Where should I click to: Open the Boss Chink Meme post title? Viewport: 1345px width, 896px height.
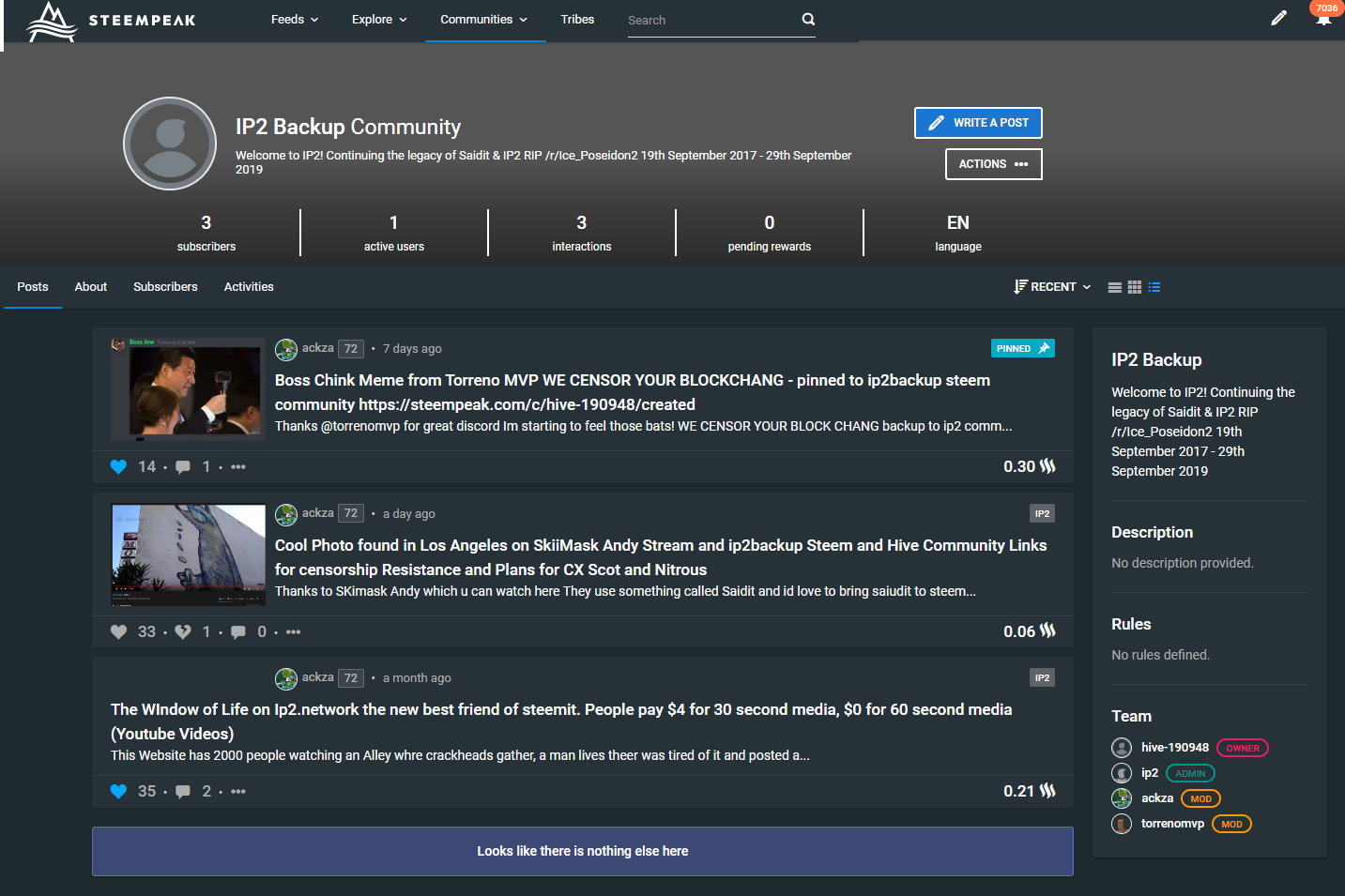coord(633,392)
